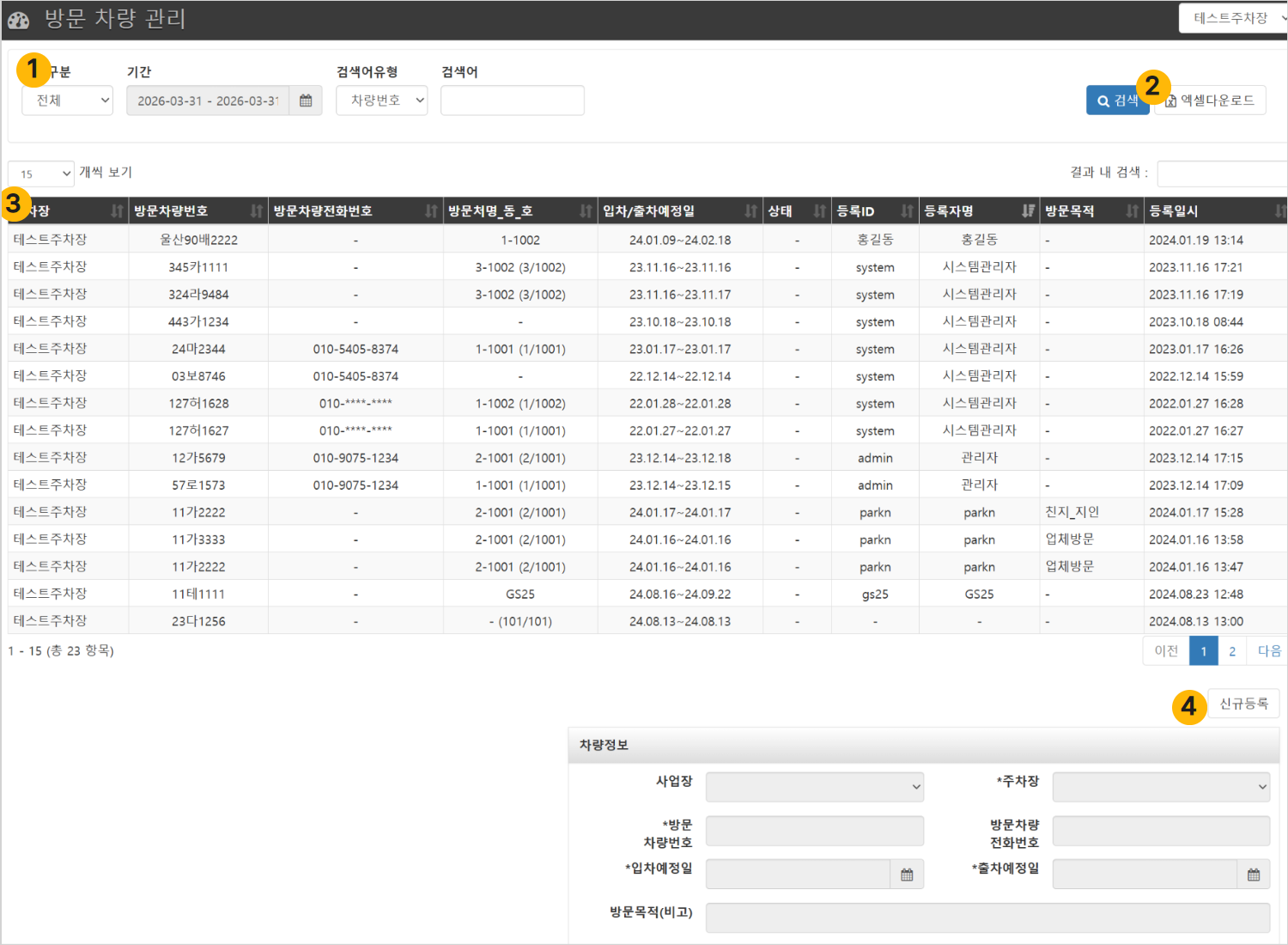The image size is (1288, 945).
Task: Click the 57로1573 vehicle number cell
Action: coord(198,485)
